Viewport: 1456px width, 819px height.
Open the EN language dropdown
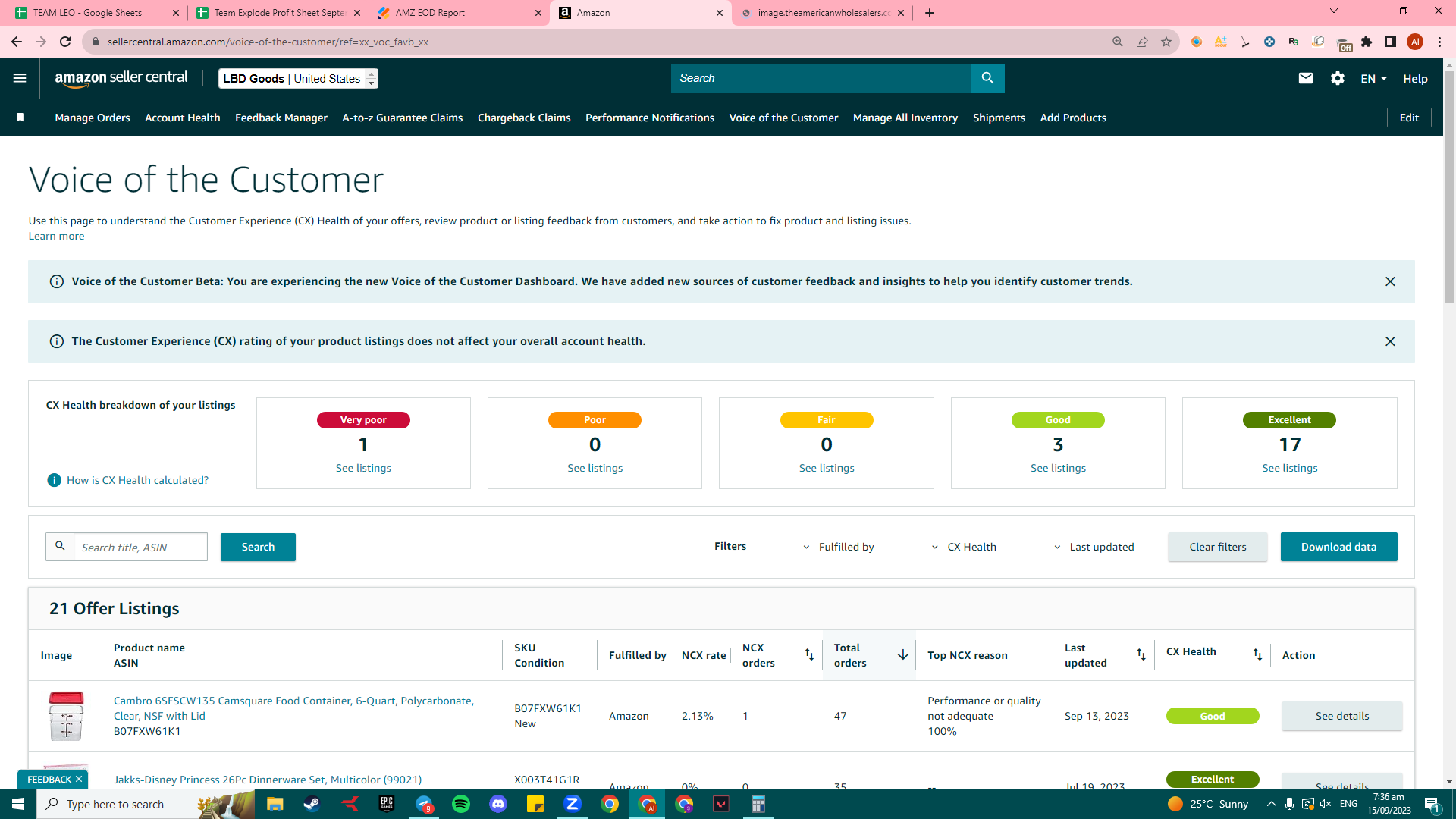1373,79
